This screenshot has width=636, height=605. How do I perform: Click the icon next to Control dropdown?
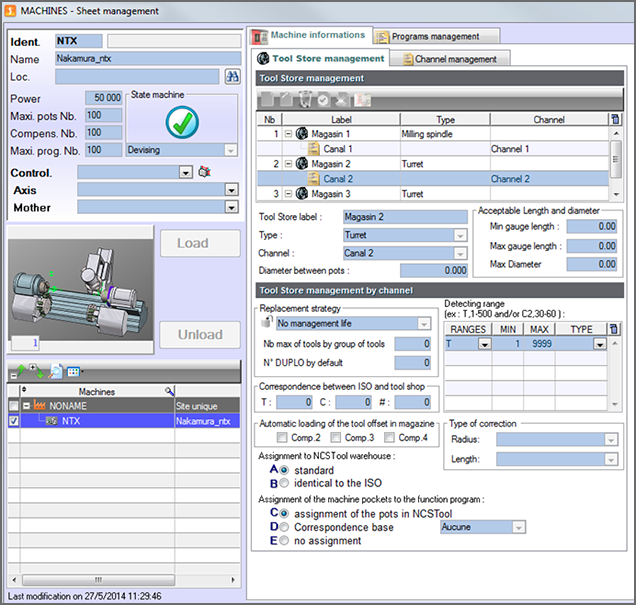[204, 172]
